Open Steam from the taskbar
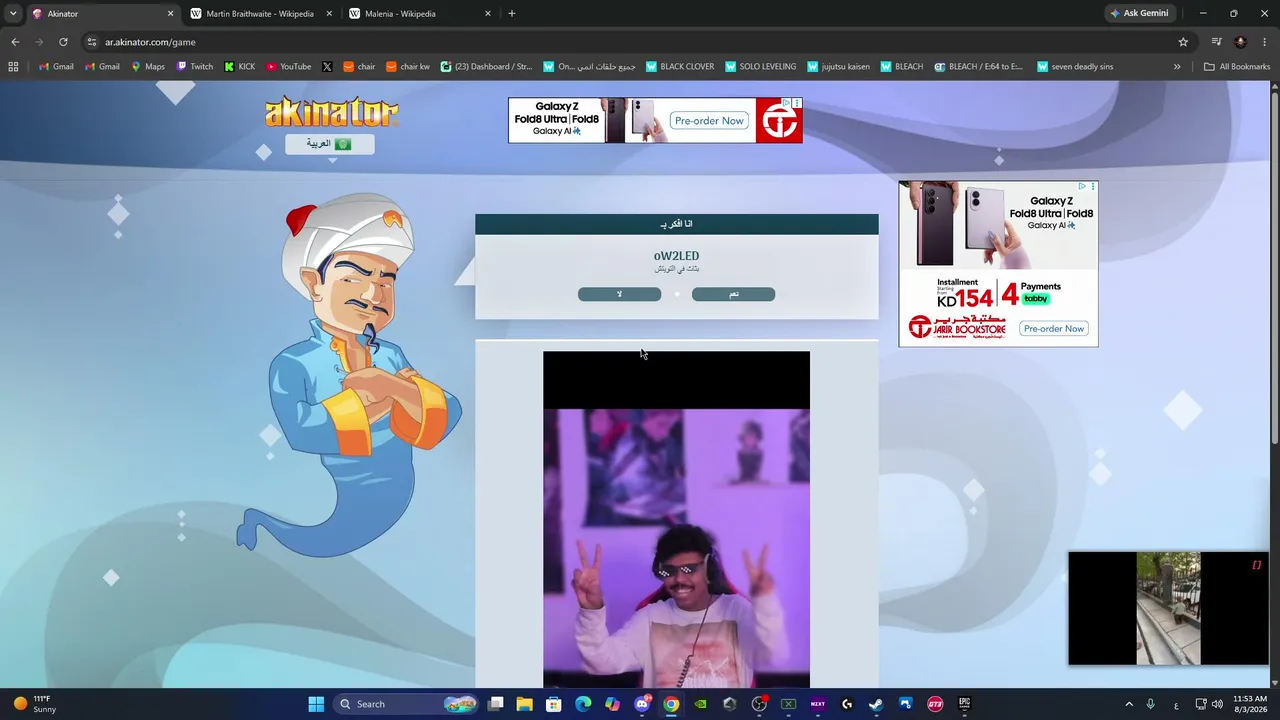This screenshot has height=720, width=1280. (876, 704)
